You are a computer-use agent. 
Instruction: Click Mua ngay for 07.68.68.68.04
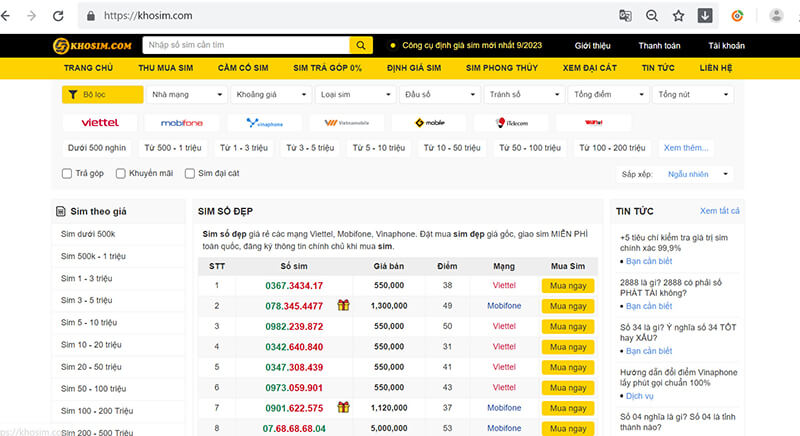point(568,428)
